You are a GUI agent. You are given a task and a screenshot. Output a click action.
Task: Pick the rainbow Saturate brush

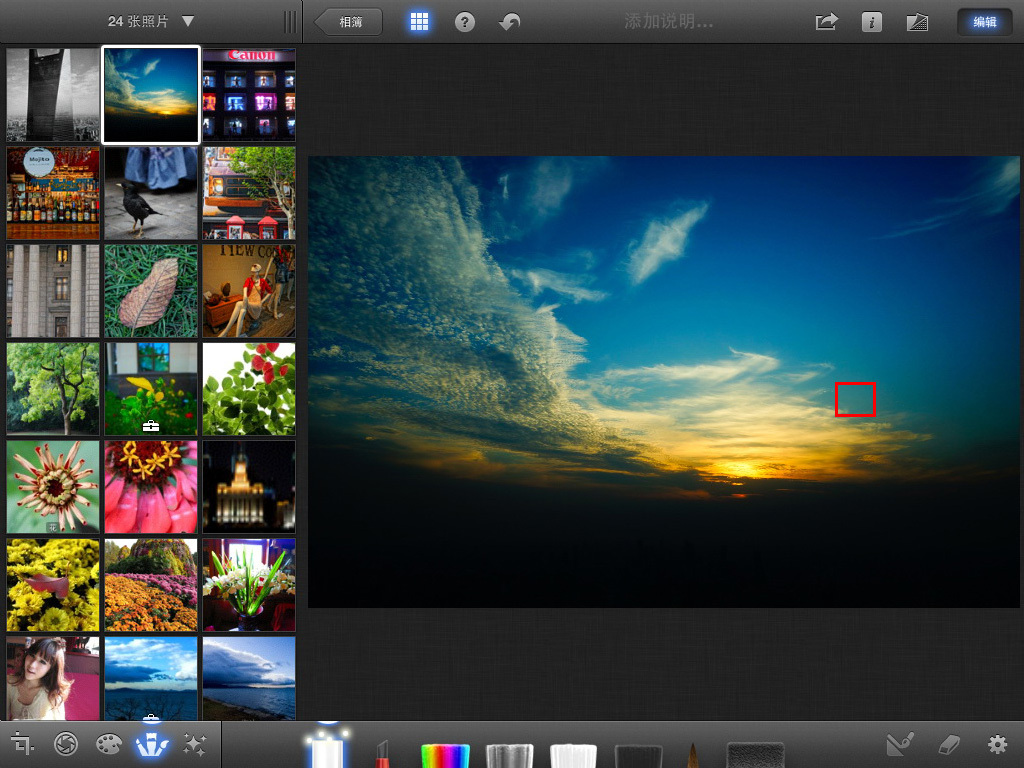[x=447, y=750]
